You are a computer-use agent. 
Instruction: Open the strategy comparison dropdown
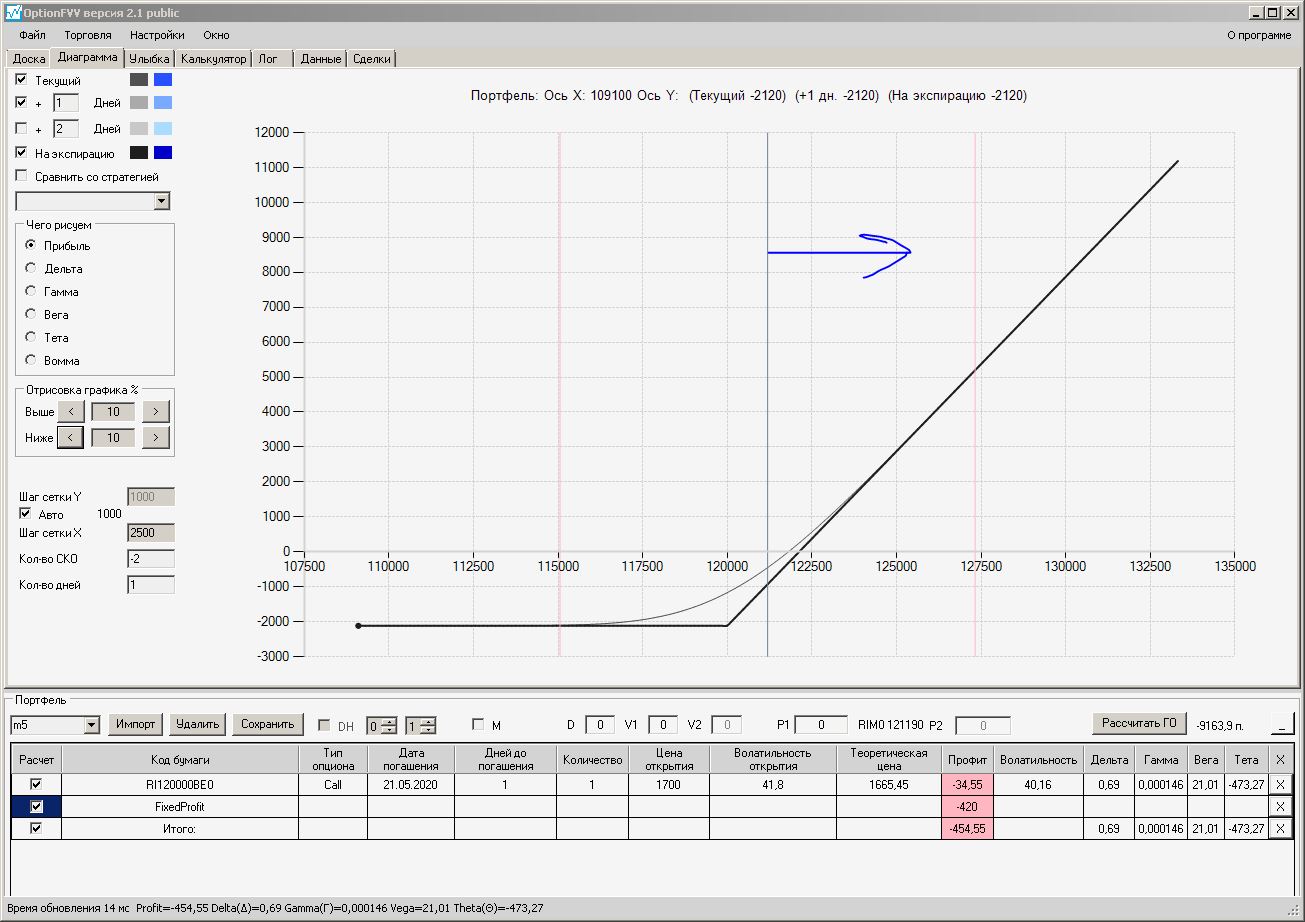(162, 202)
